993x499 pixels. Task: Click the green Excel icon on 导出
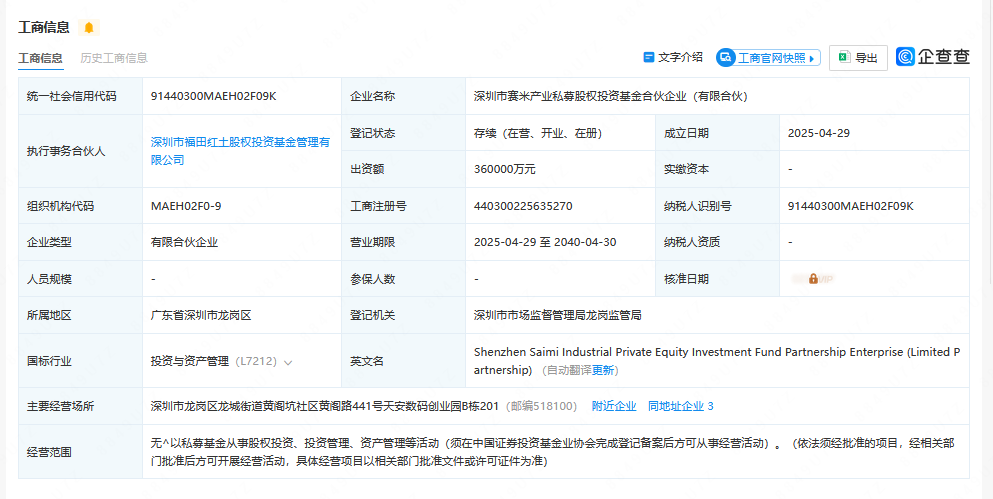pyautogui.click(x=843, y=58)
